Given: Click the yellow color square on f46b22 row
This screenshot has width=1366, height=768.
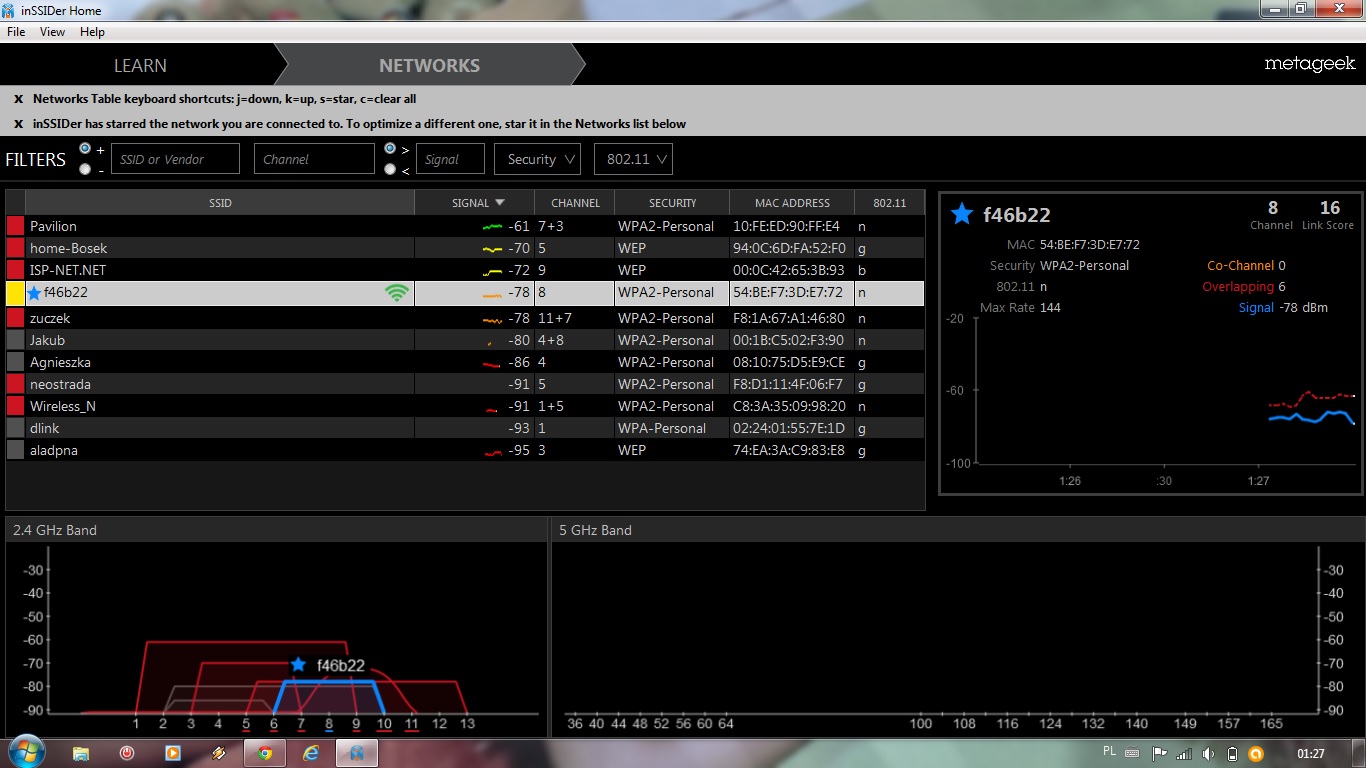Looking at the screenshot, I should tap(15, 293).
